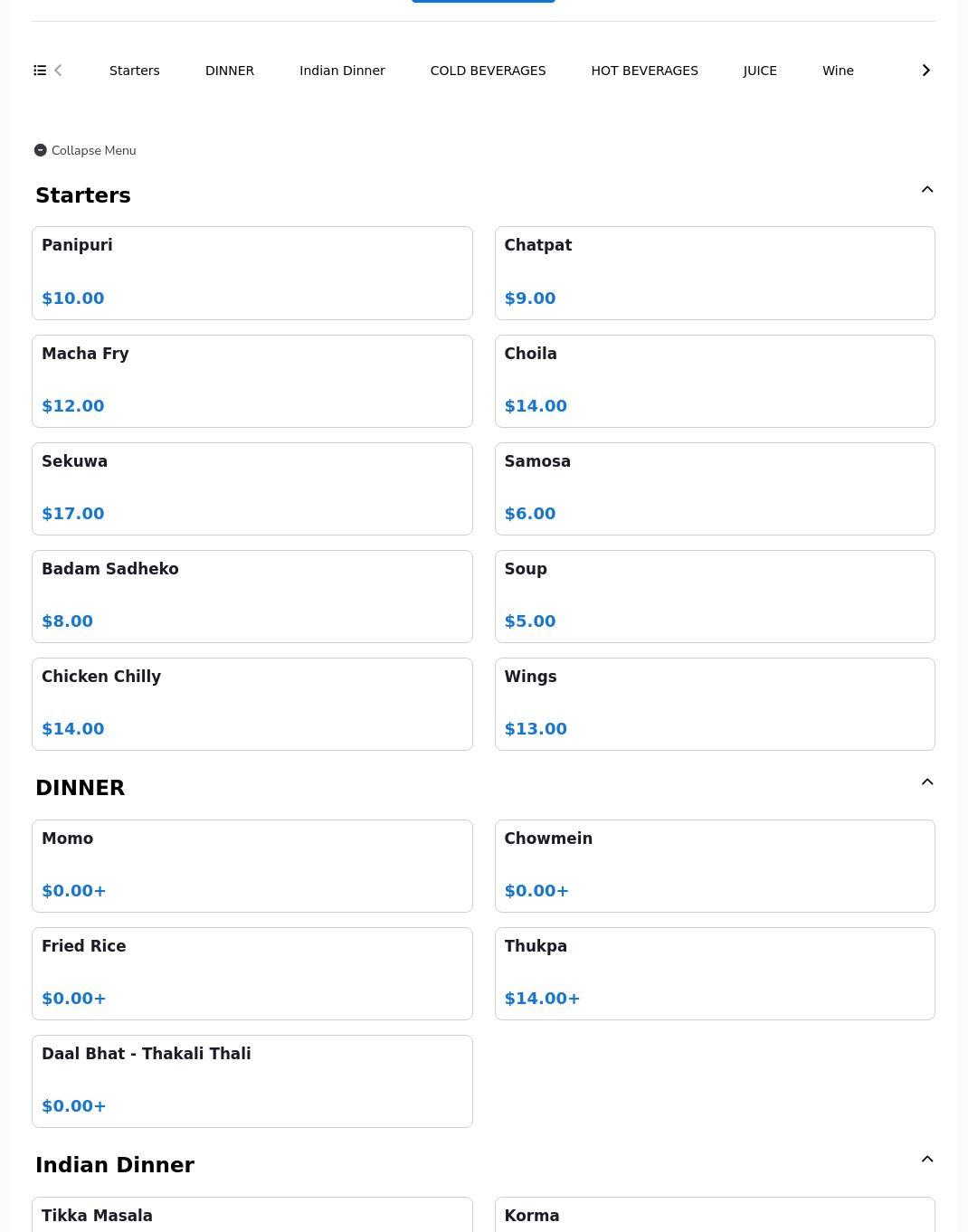Select the Momo dinner card
Image resolution: width=968 pixels, height=1232 pixels.
[252, 866]
